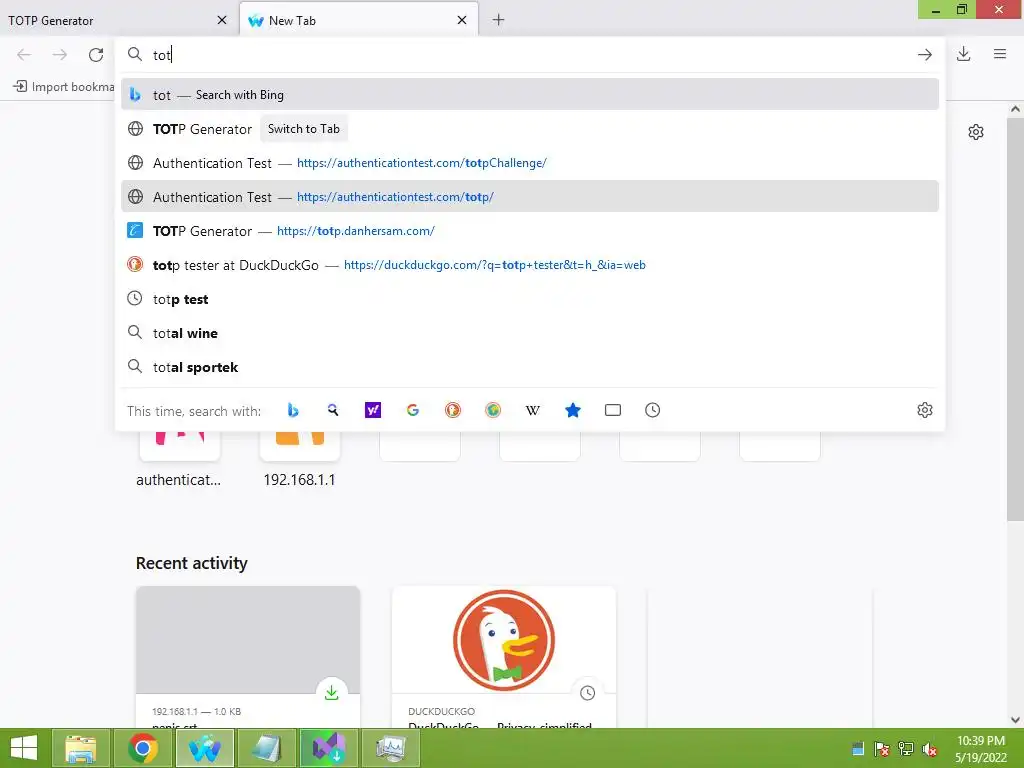Image resolution: width=1024 pixels, height=768 pixels.
Task: Search this time with Bing icon
Action: [293, 410]
